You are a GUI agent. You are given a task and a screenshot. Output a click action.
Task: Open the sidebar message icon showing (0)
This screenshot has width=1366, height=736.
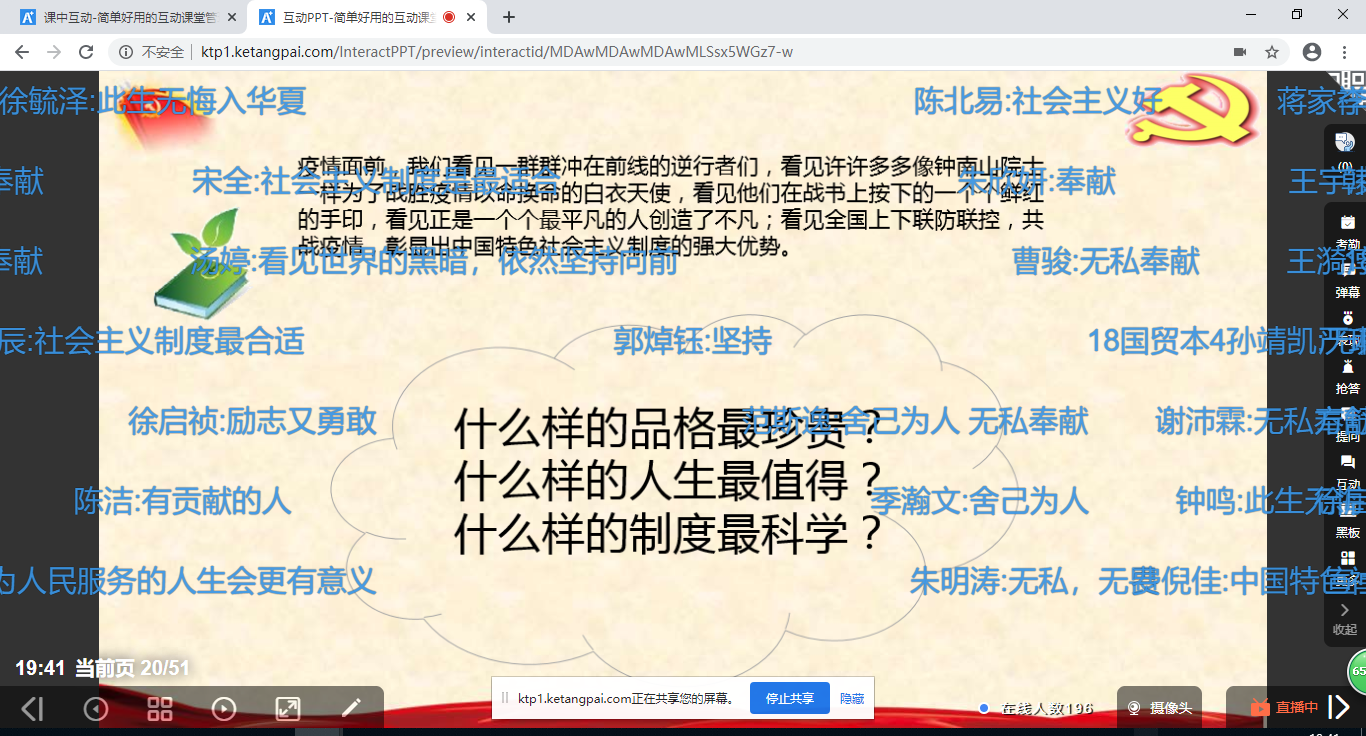pos(1345,148)
